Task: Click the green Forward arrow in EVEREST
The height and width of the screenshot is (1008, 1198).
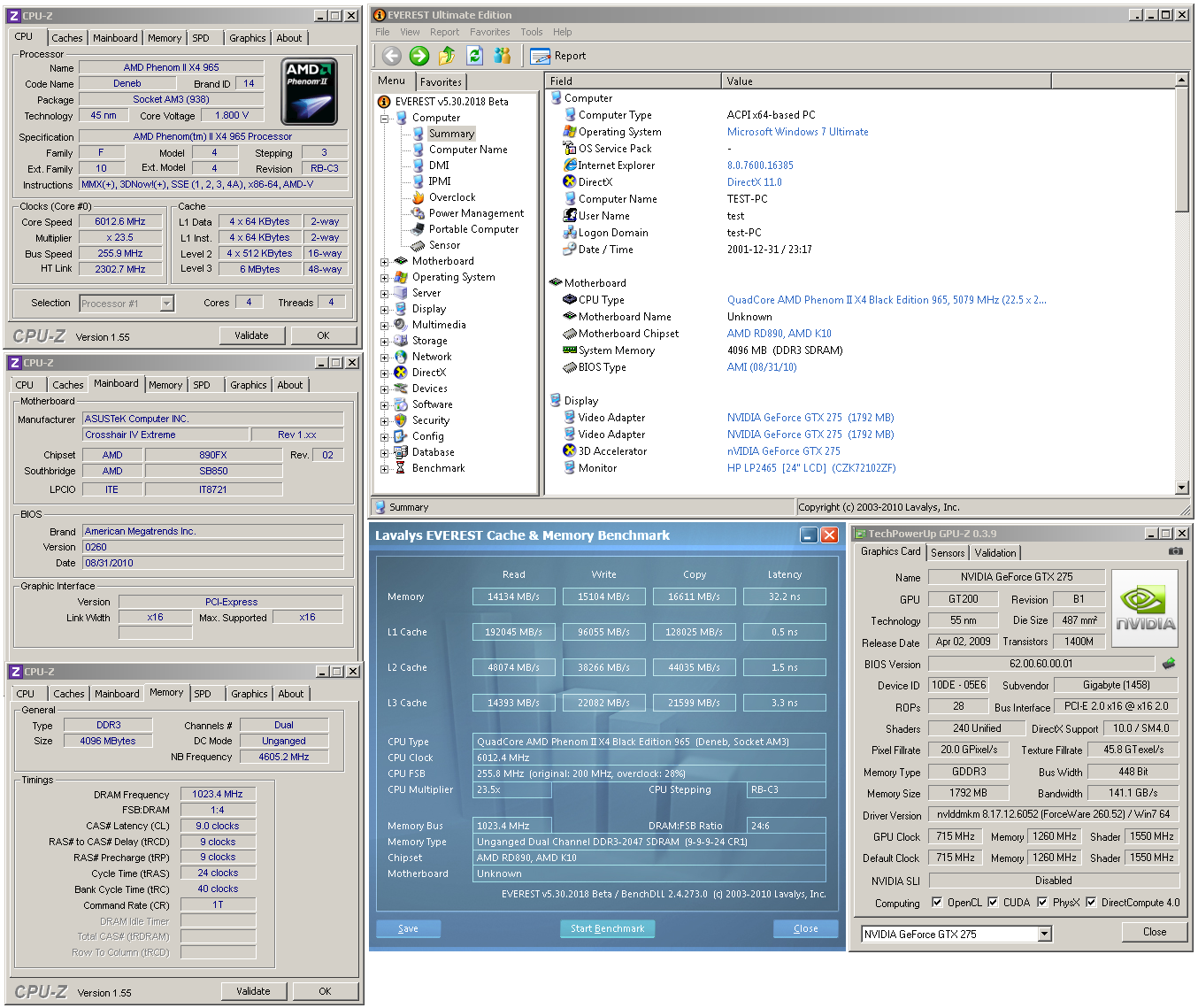Action: (x=419, y=56)
